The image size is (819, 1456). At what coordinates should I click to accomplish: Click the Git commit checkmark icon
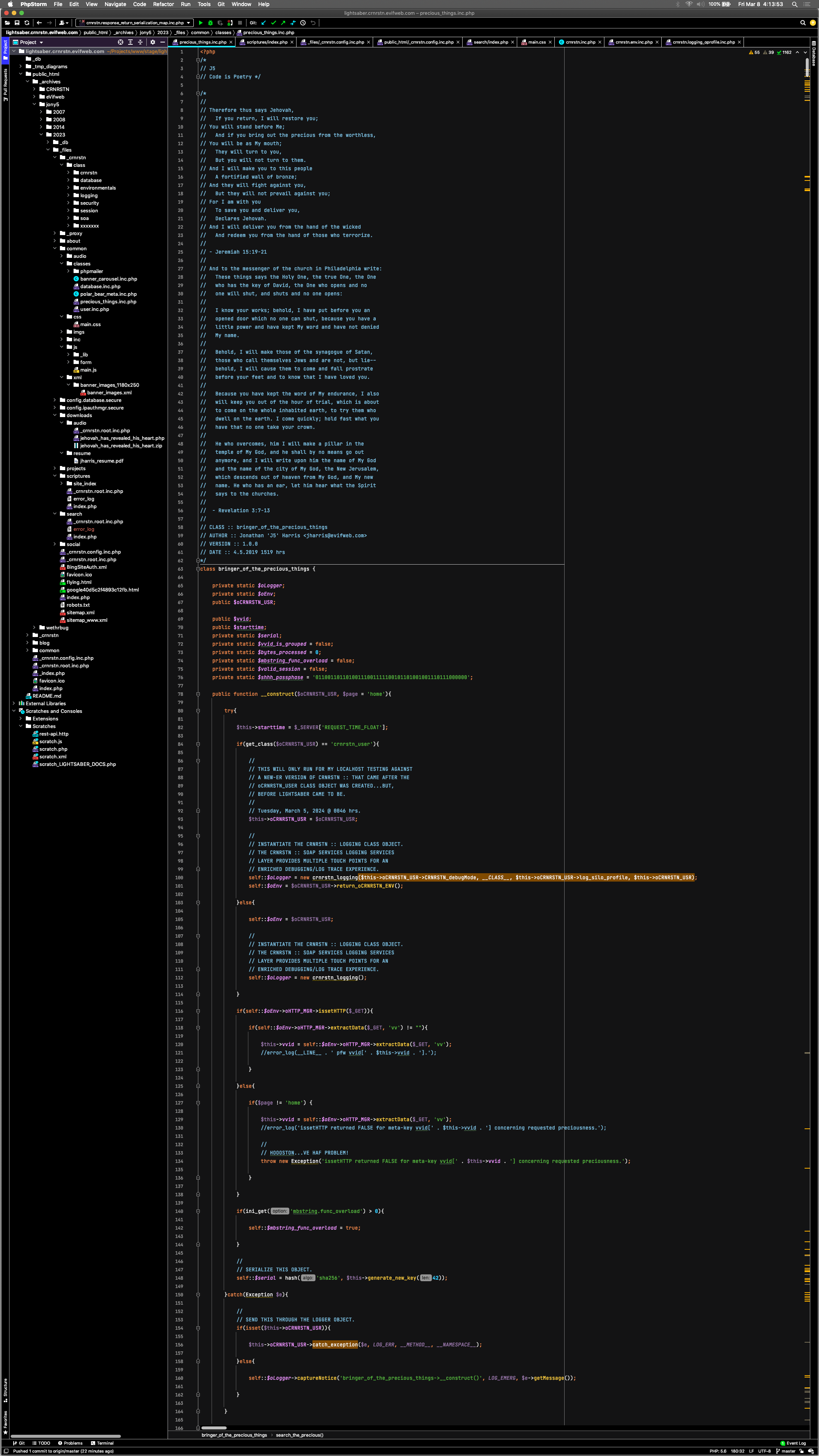[x=273, y=23]
